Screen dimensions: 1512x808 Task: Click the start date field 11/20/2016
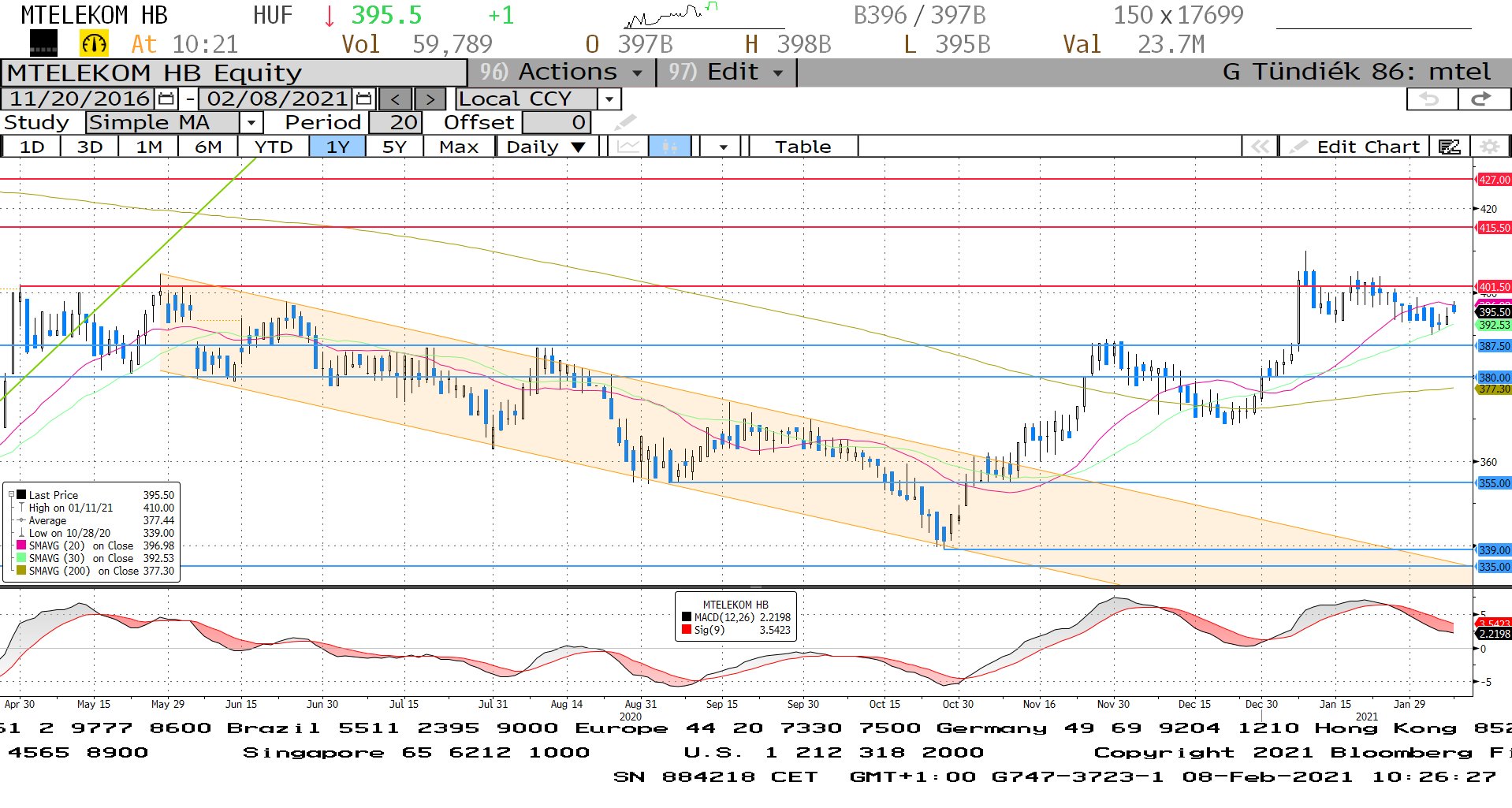click(x=79, y=99)
